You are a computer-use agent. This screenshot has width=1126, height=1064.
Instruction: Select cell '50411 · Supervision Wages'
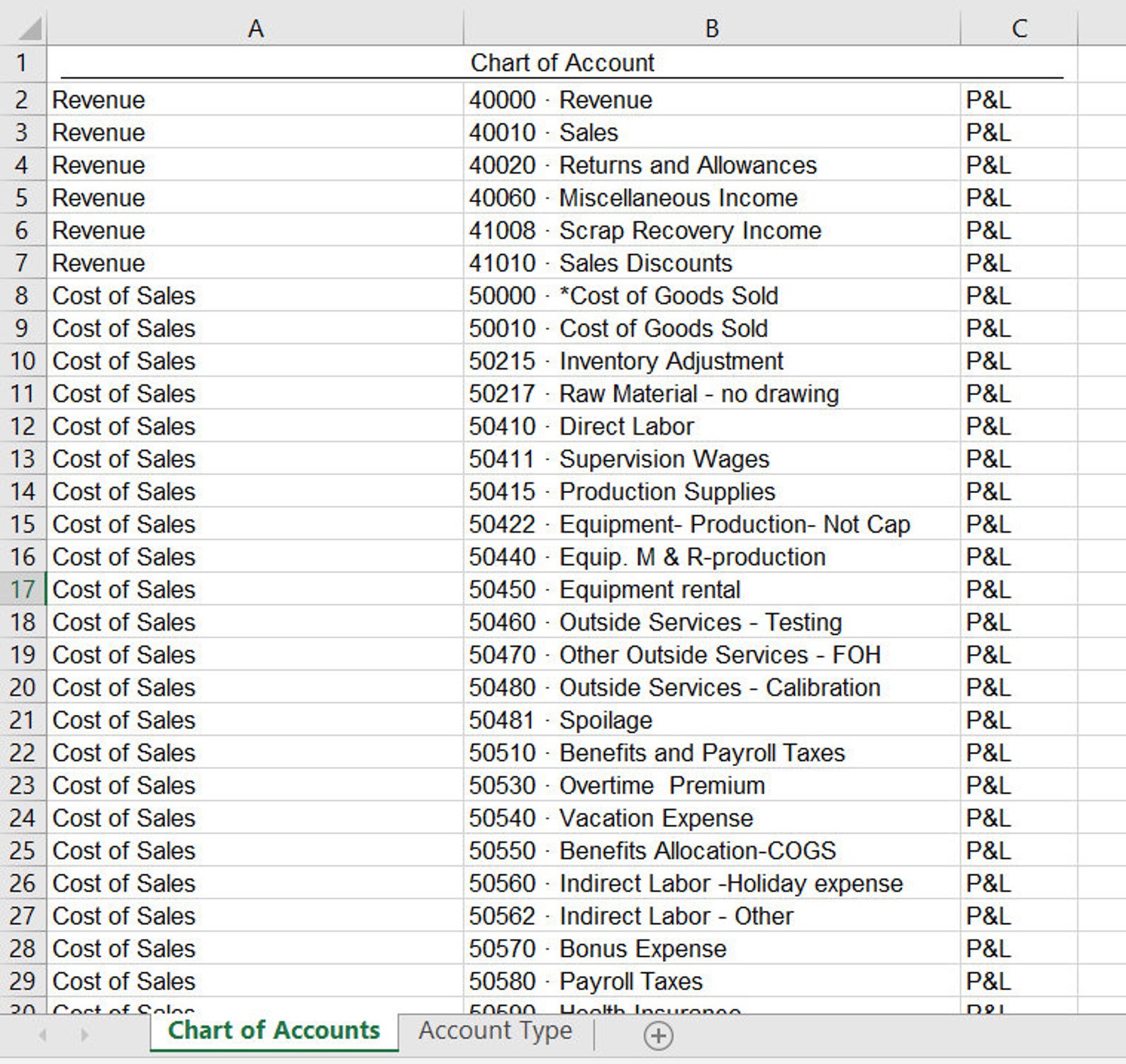(712, 458)
